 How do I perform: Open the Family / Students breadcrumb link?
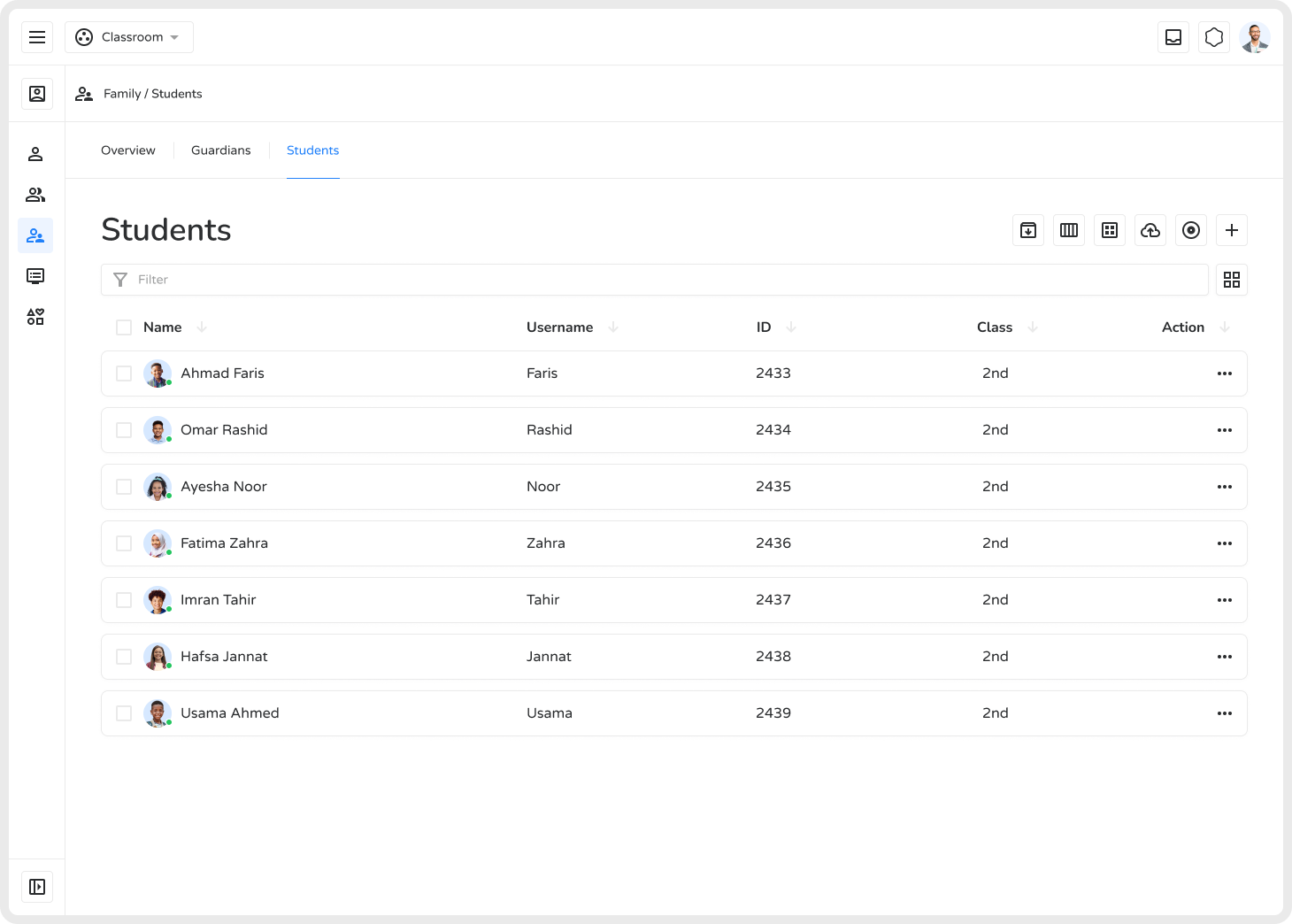point(152,94)
